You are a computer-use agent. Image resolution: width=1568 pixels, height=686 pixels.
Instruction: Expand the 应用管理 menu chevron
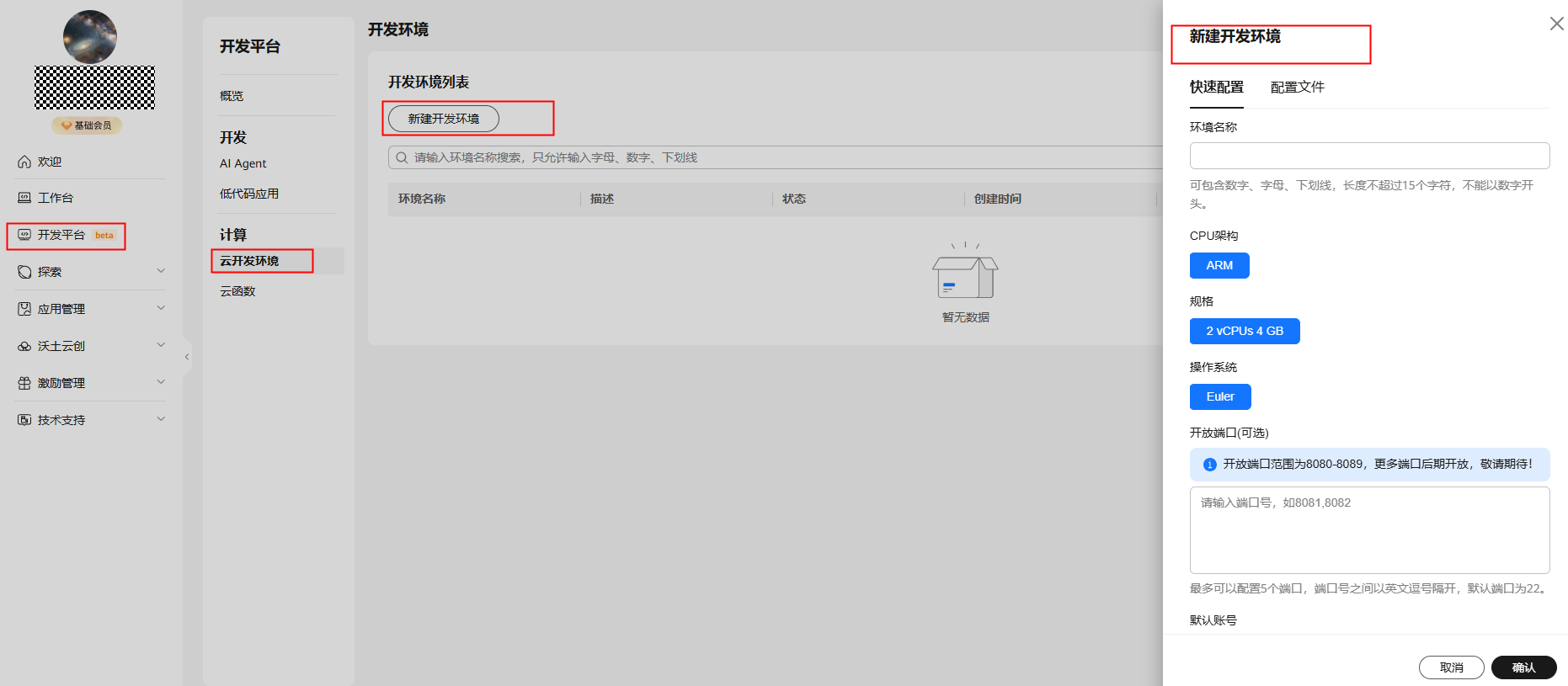tap(161, 308)
